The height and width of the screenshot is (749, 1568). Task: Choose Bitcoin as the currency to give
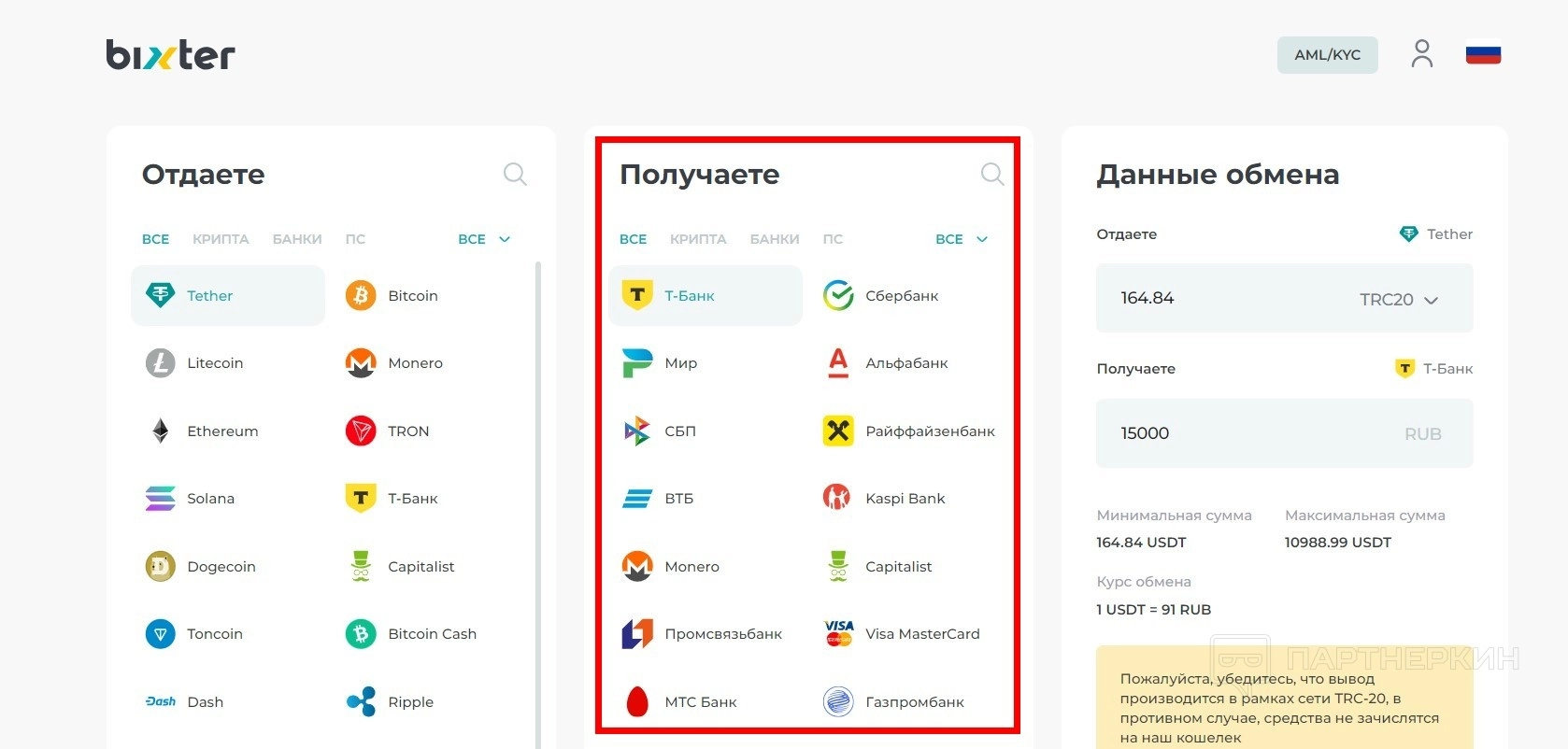(x=392, y=295)
